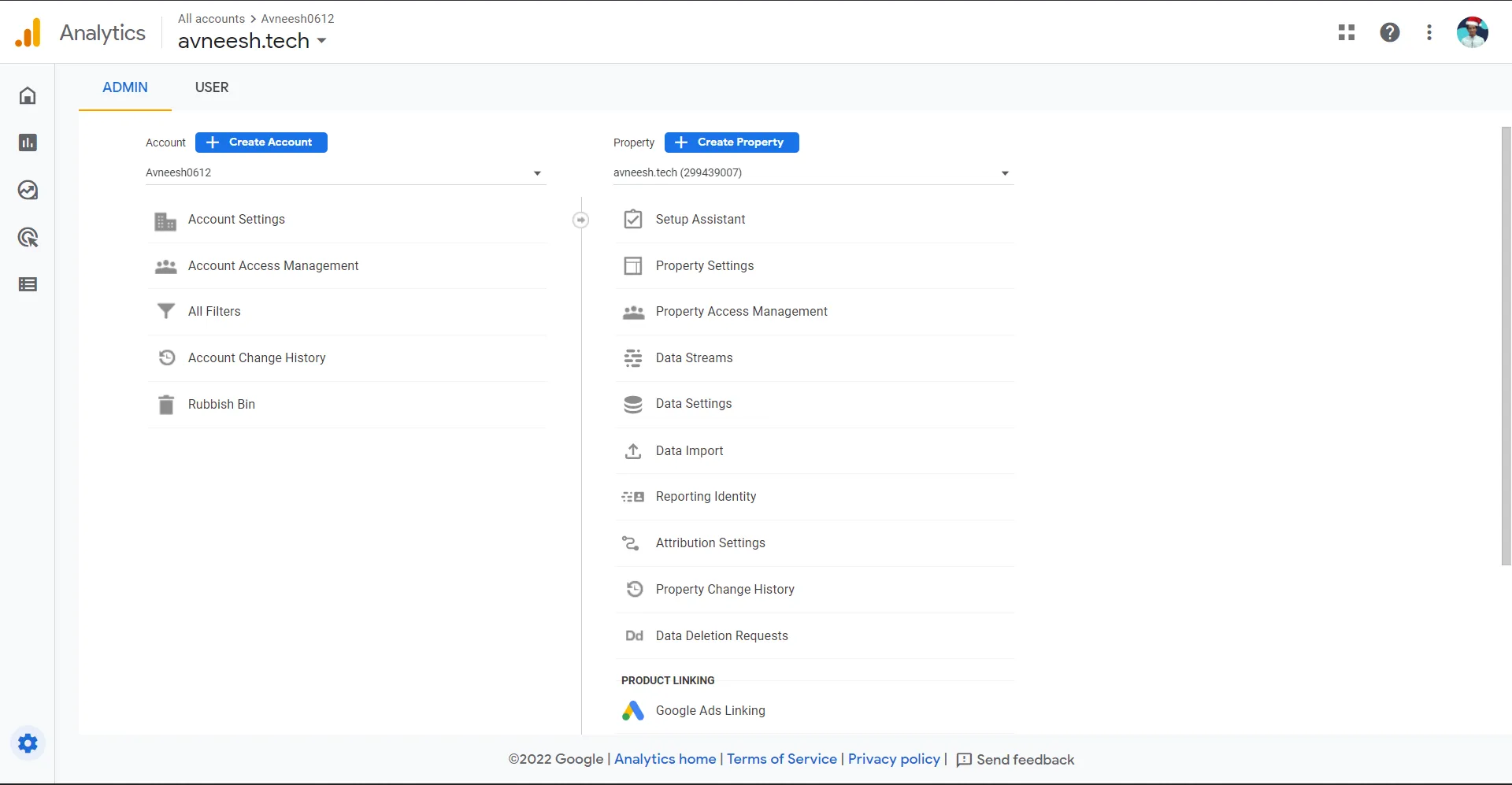
Task: Click the user profile avatar
Action: click(x=1472, y=32)
